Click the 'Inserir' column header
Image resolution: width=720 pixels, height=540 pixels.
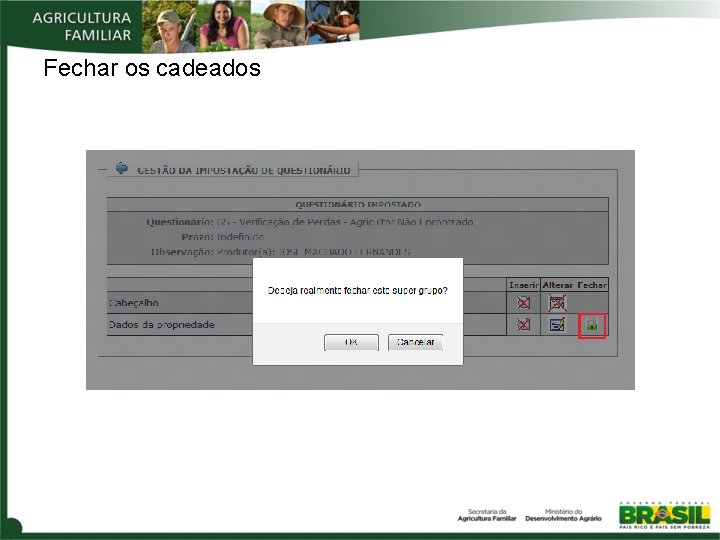[x=523, y=285]
